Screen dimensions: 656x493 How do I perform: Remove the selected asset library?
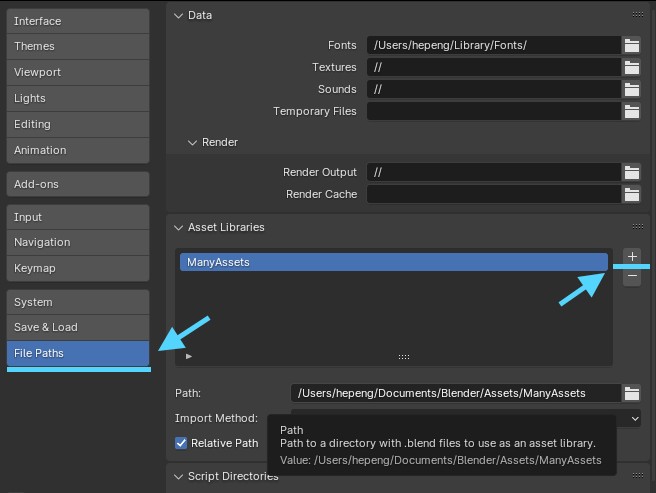coord(632,277)
